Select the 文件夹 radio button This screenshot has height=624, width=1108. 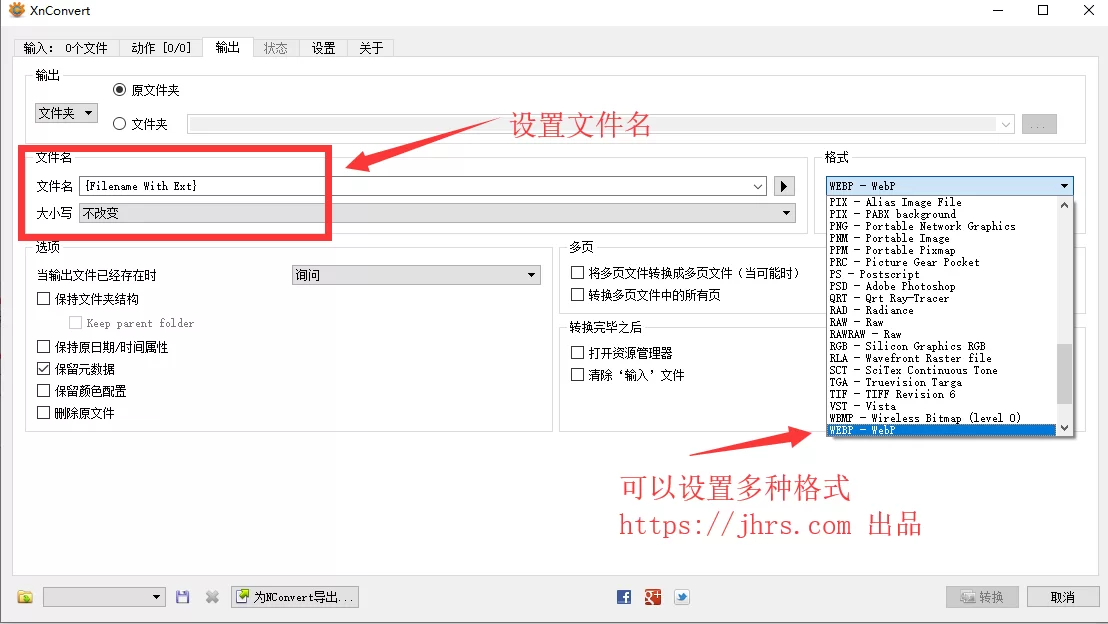(119, 124)
